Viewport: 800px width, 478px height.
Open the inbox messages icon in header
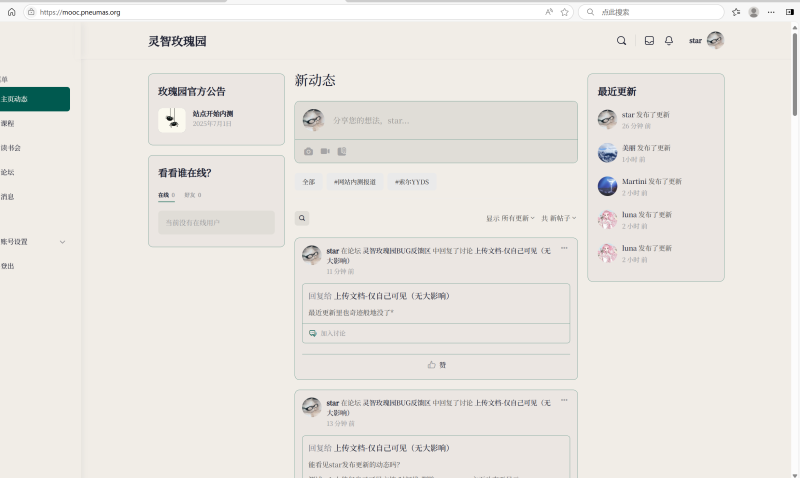(649, 41)
